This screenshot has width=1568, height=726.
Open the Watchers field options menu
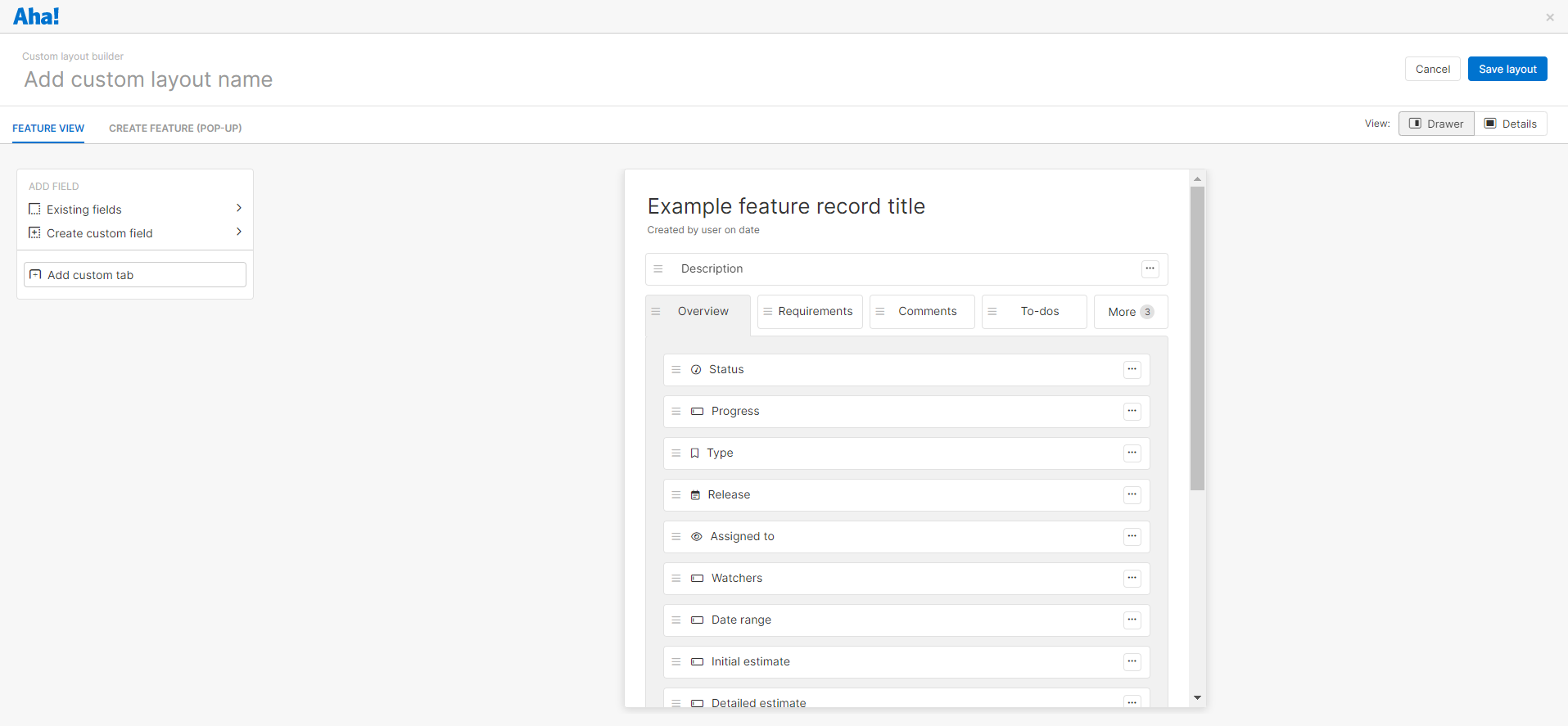click(x=1132, y=579)
